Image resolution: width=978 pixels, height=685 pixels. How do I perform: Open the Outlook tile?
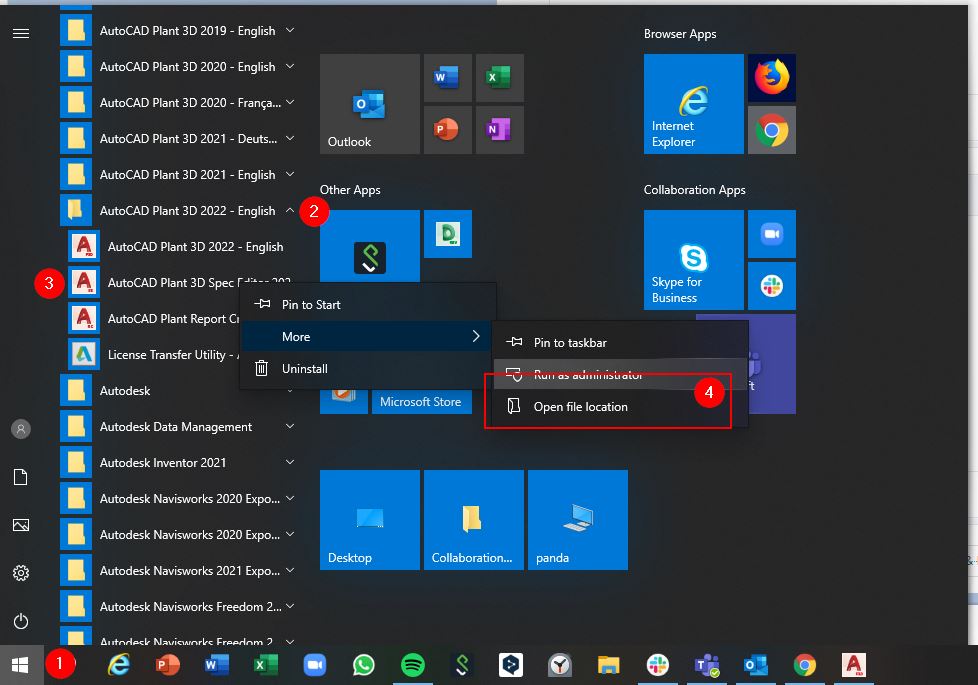(x=369, y=104)
